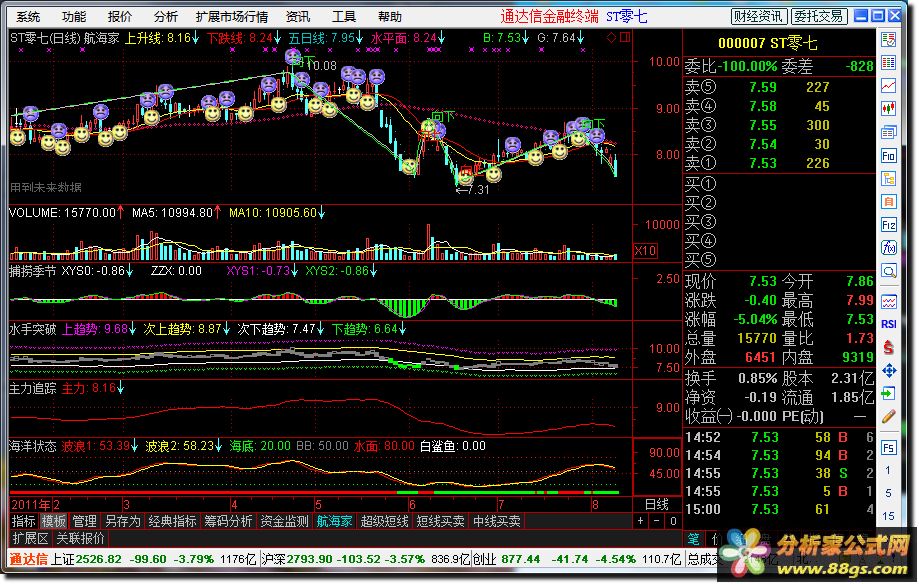The height and width of the screenshot is (584, 919).
Task: Click the red diamond marker atop the chart
Action: tap(611, 38)
